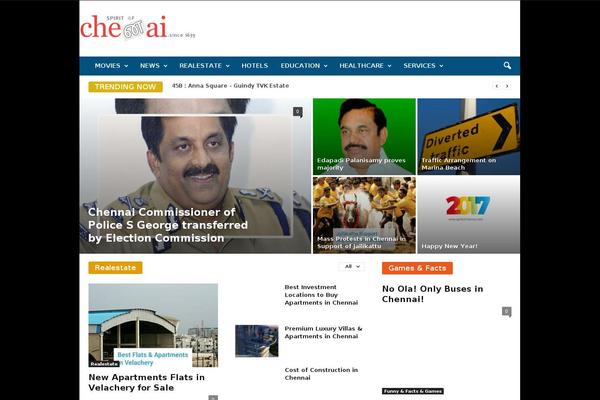This screenshot has width=600, height=400.
Task: Click the Spirit of Chennai logo
Action: pos(137,28)
